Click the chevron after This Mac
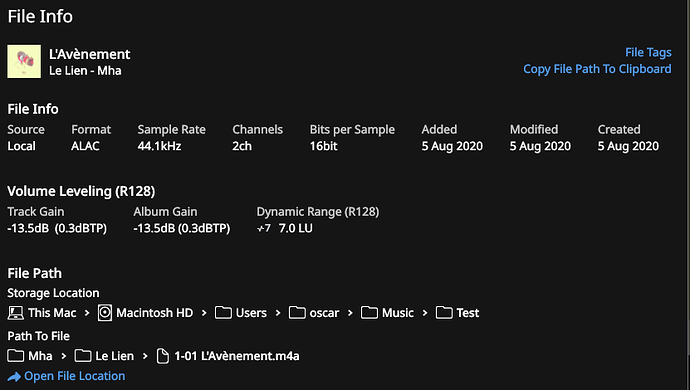 point(87,313)
